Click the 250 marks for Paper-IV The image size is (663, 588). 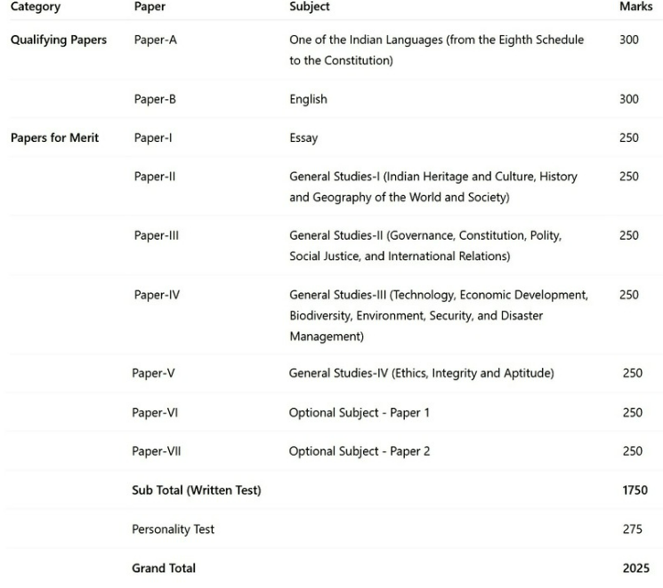point(629,295)
